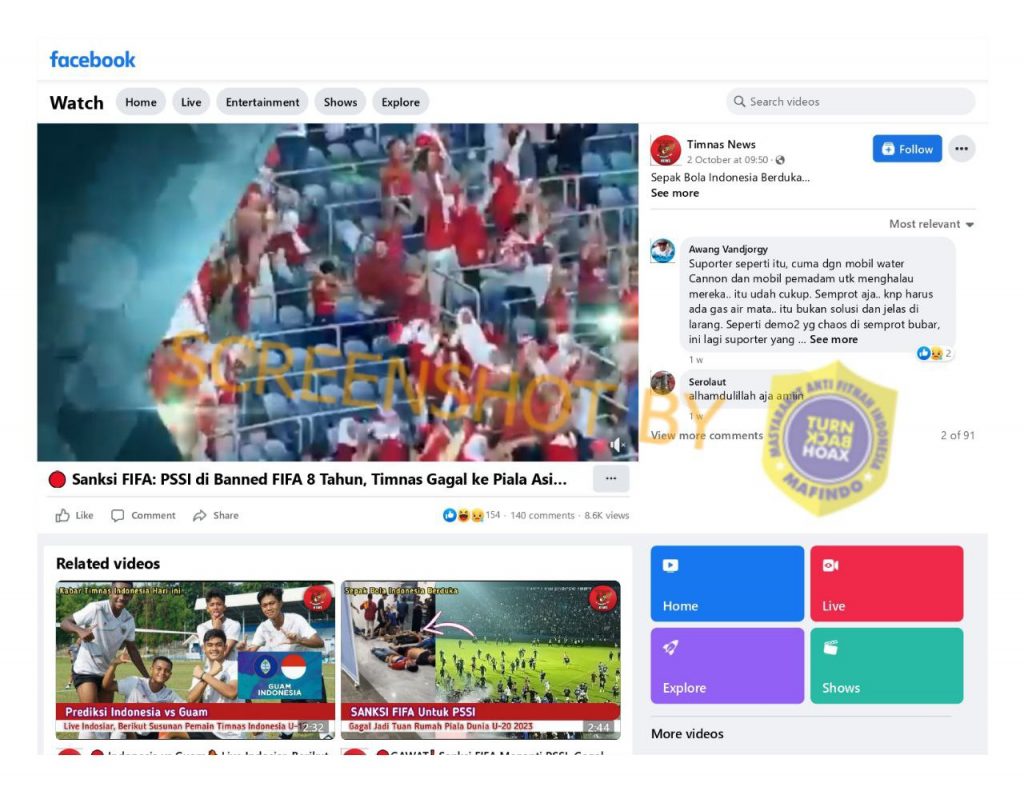The image size is (1024, 791).
Task: Click the video title Sanksi FIFA
Action: point(319,479)
